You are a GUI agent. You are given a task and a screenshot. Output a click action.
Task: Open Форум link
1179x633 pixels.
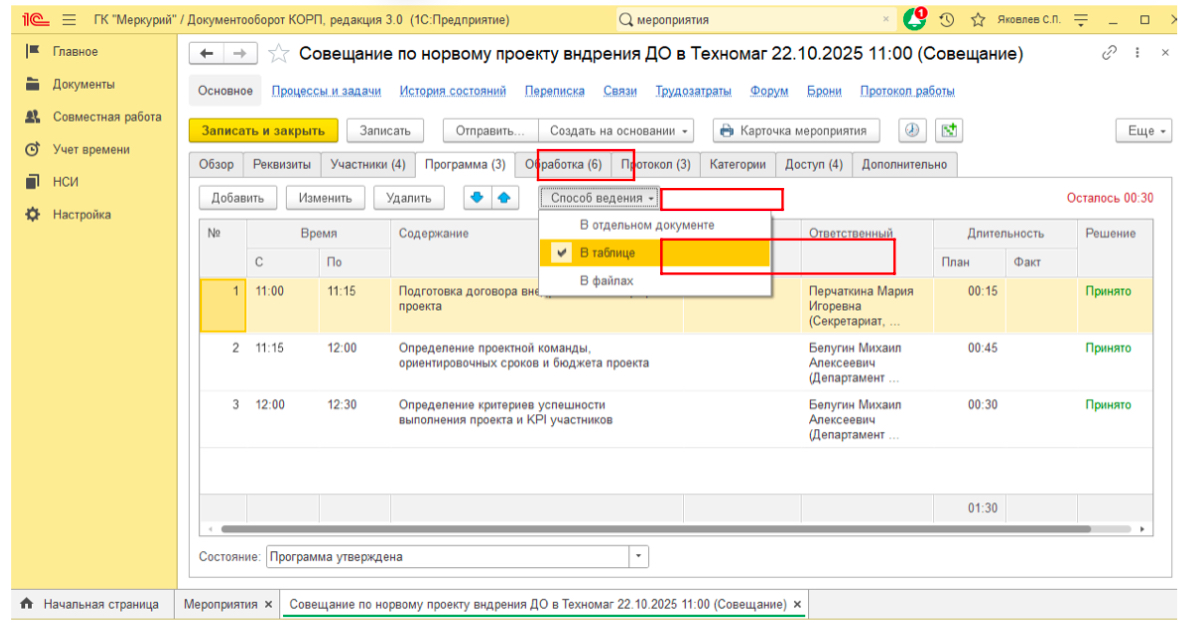[x=769, y=91]
